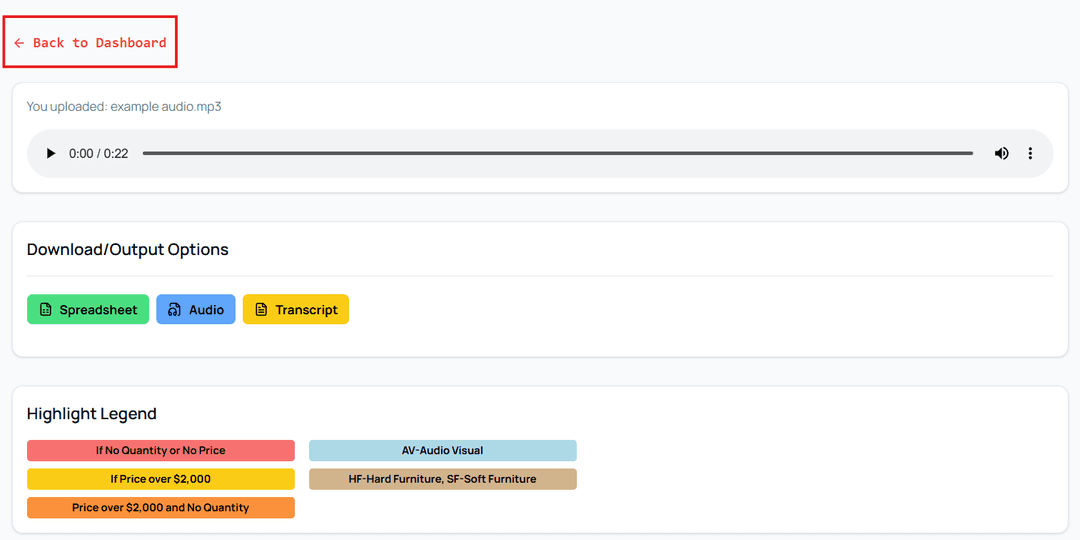
Task: Download the Spreadsheet output
Action: pyautogui.click(x=88, y=309)
